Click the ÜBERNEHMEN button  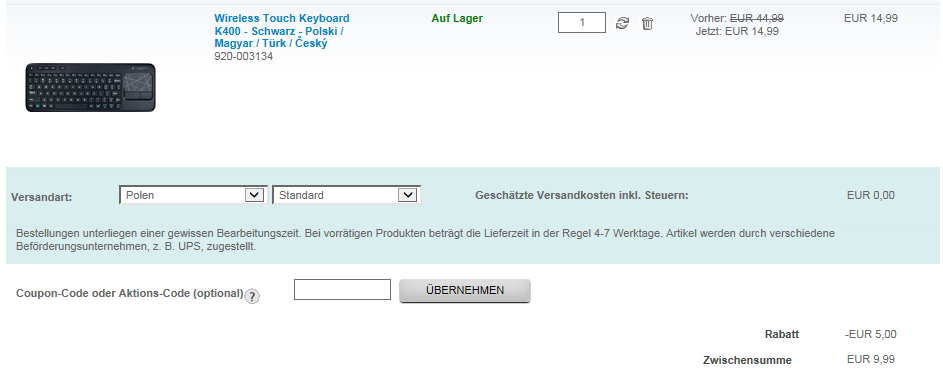point(465,290)
